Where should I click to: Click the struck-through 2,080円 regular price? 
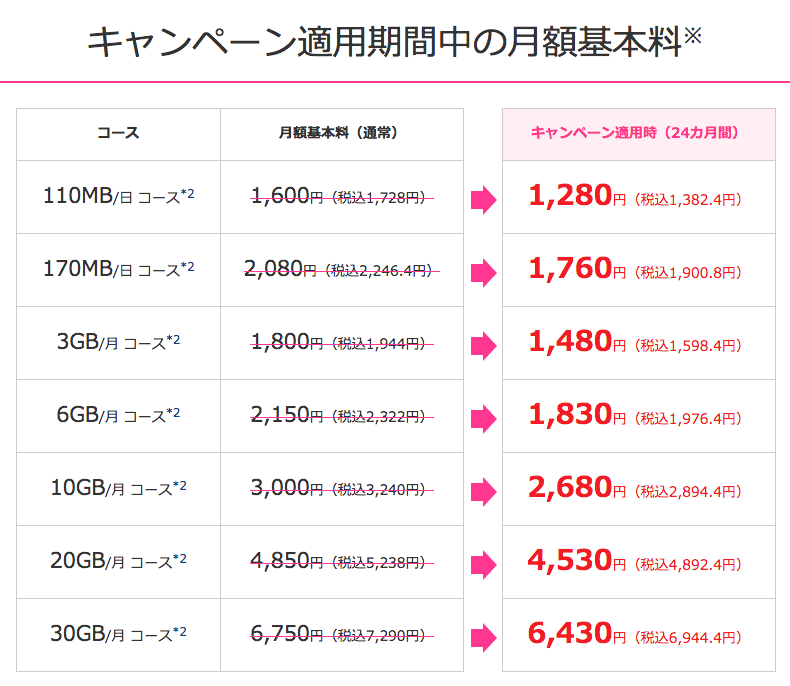tap(280, 269)
